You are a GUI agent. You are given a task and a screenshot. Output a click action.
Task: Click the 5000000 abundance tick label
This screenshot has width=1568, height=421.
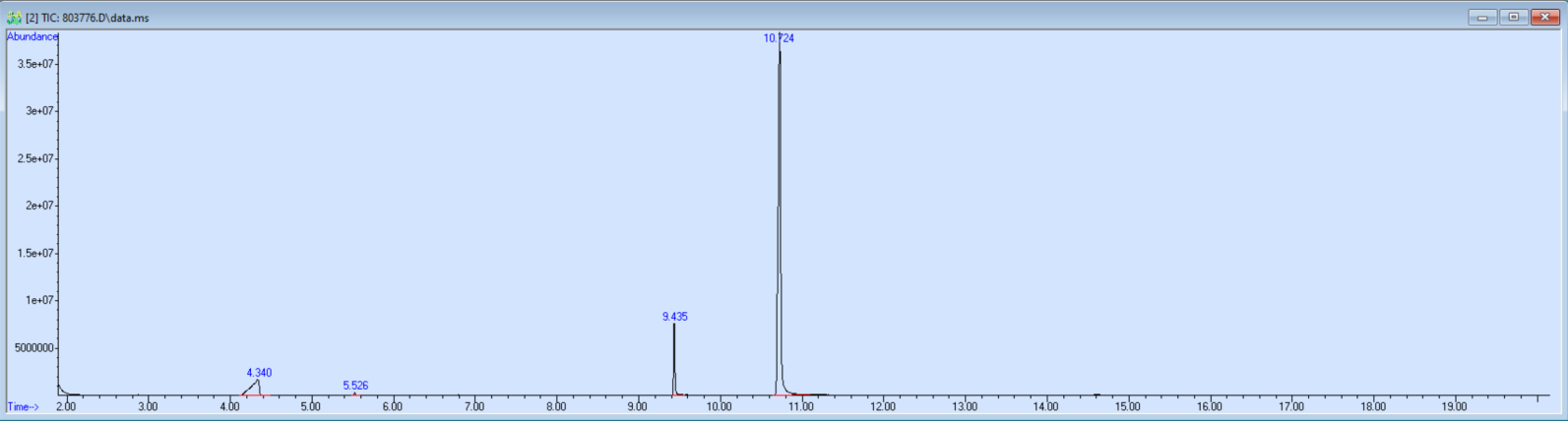34,347
